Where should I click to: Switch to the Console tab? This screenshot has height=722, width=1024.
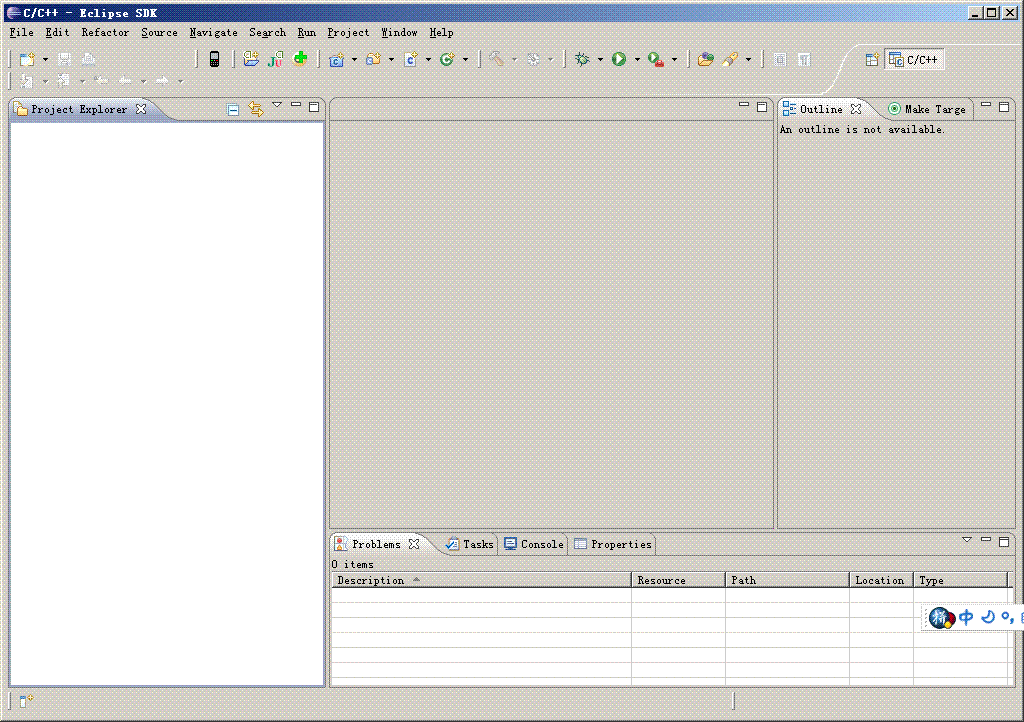click(534, 544)
